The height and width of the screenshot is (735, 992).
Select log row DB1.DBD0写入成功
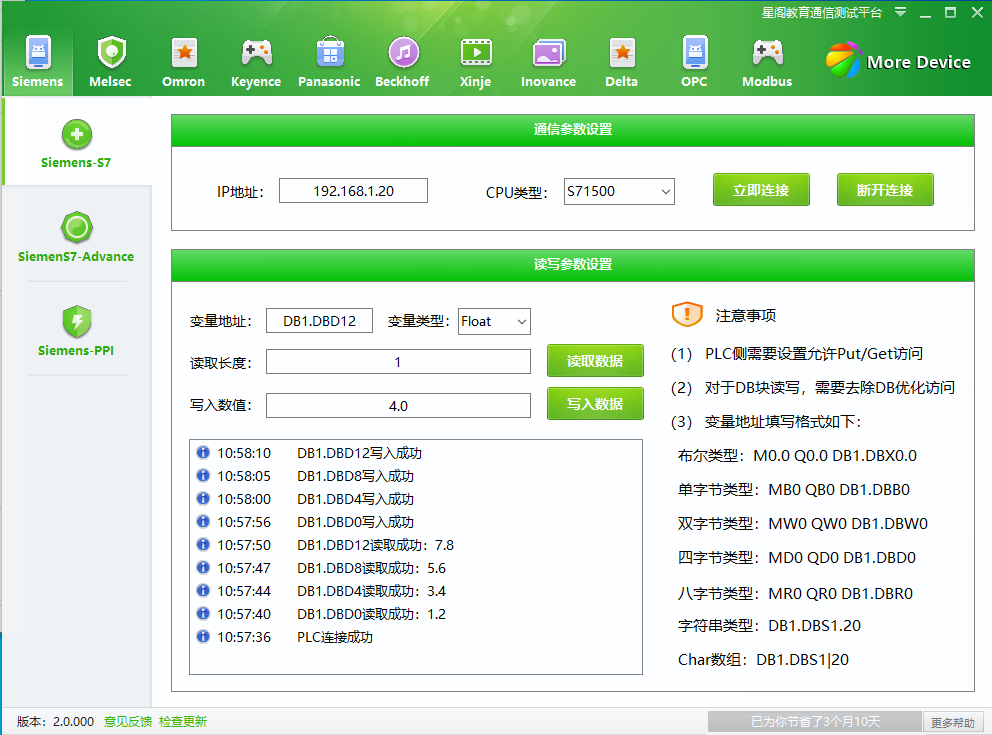pos(416,522)
